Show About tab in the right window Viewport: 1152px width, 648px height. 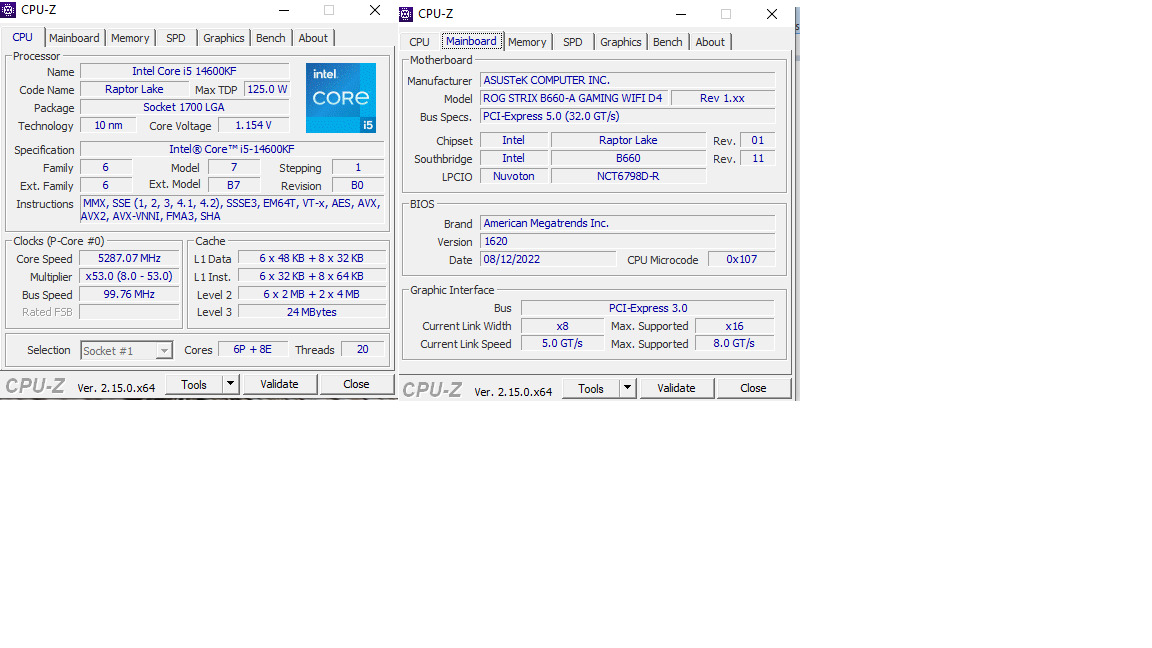[710, 43]
